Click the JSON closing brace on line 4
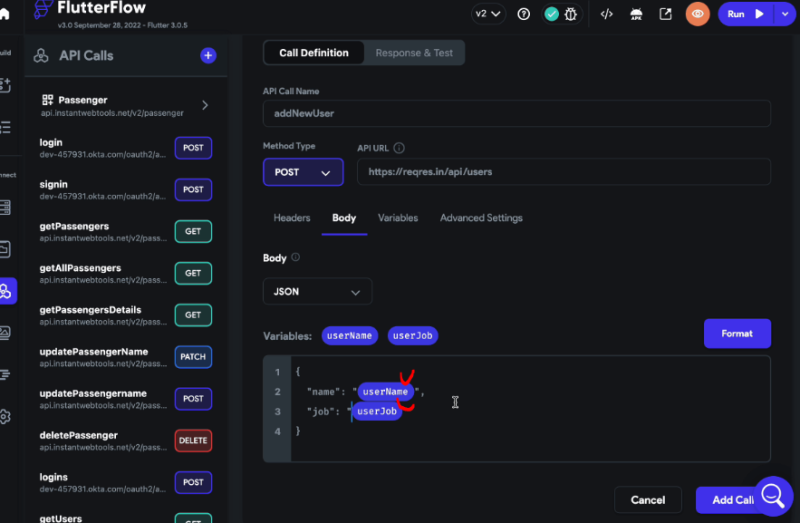 point(298,431)
